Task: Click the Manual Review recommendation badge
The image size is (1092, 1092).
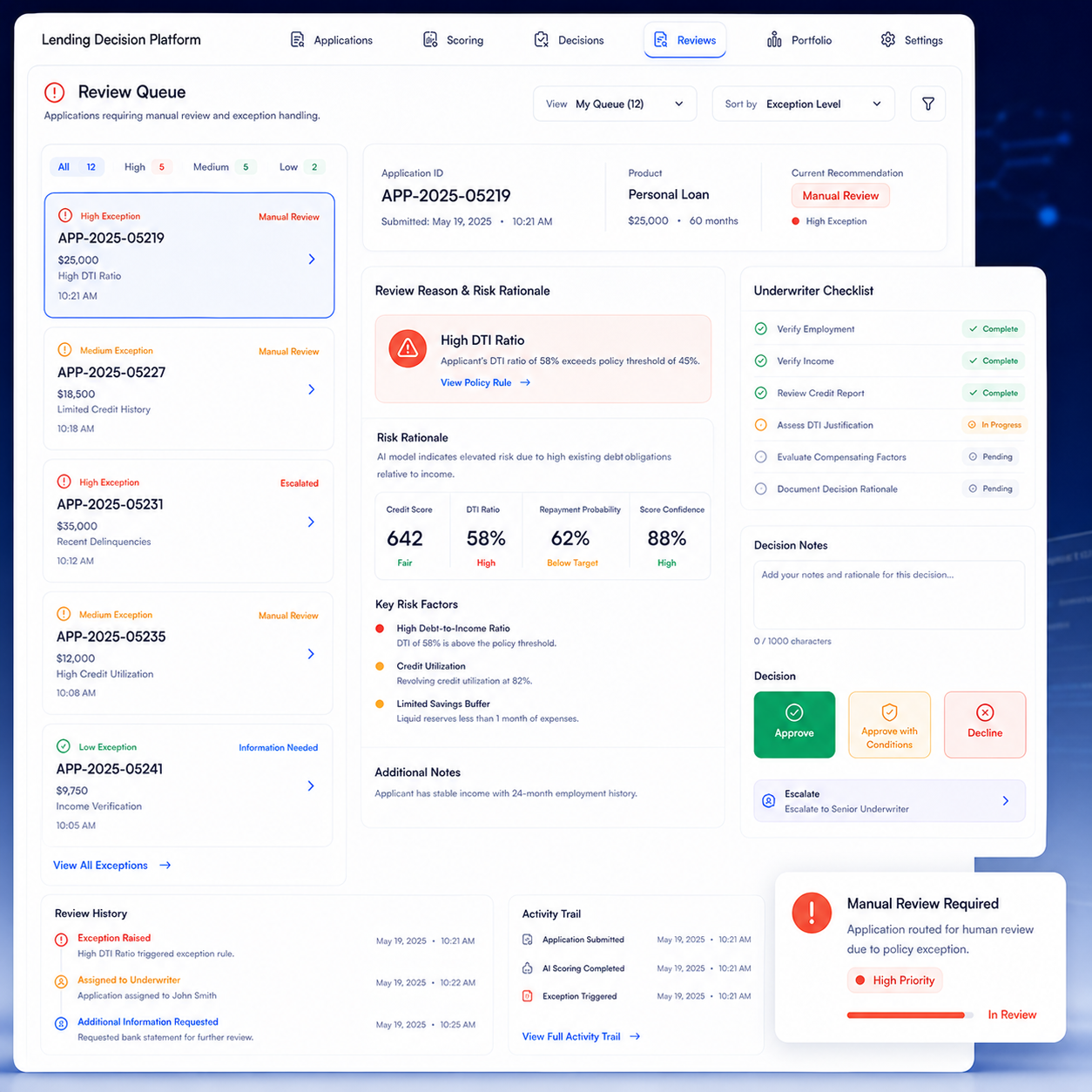Action: [840, 196]
